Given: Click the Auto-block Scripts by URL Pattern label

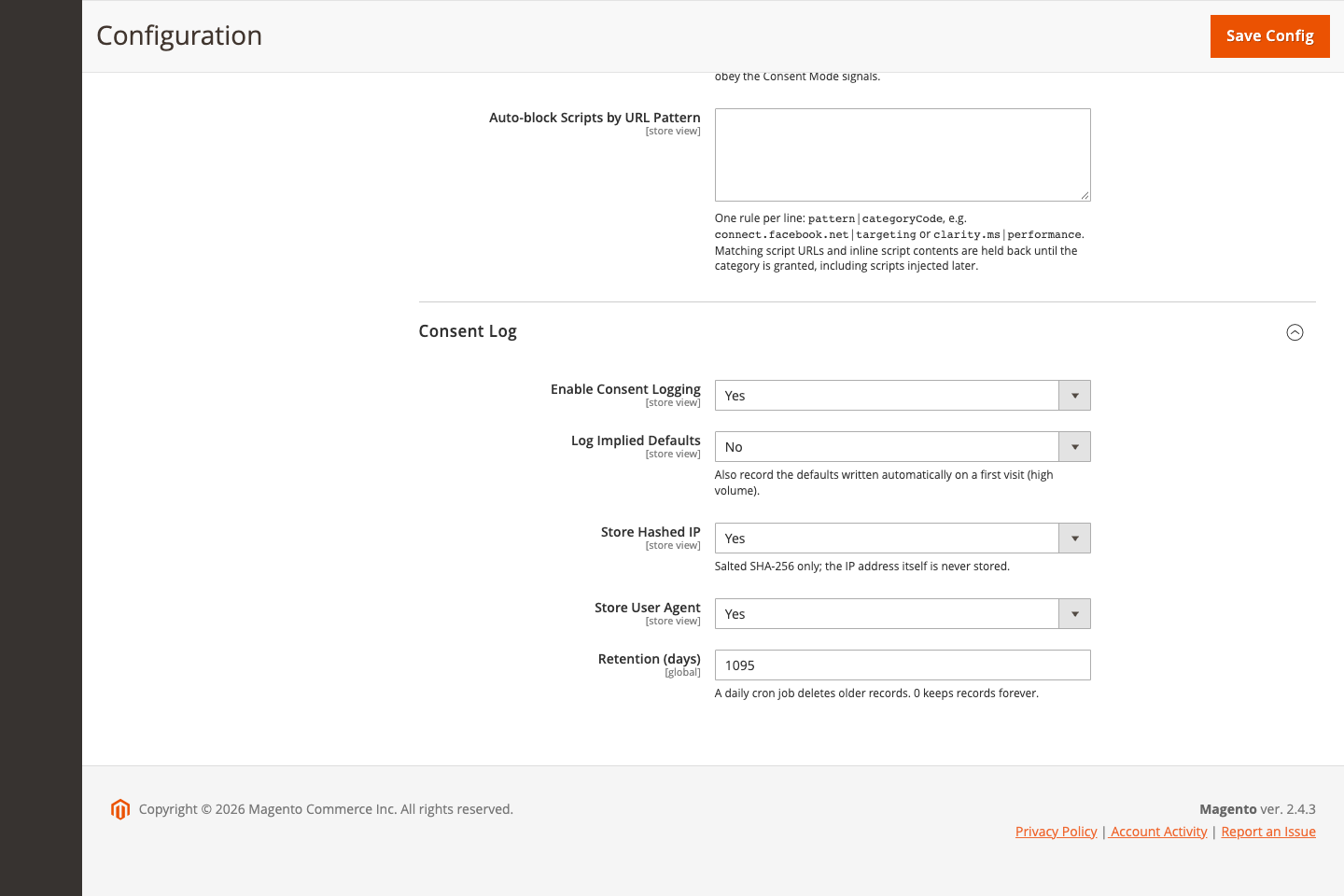Looking at the screenshot, I should [595, 118].
